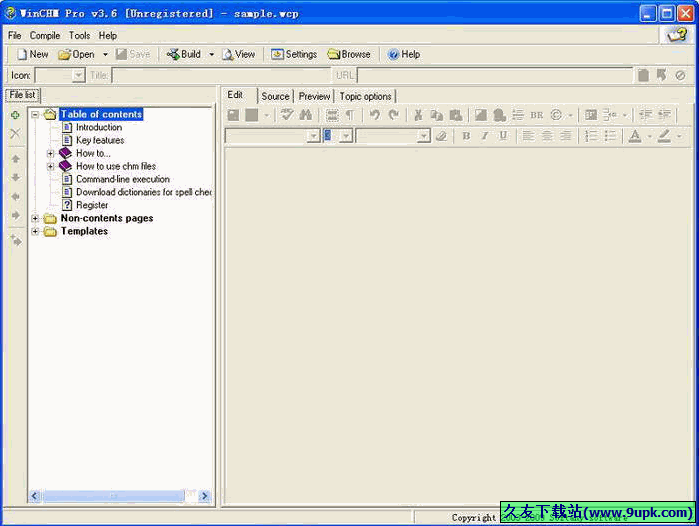Screen dimensions: 699x526
Task: Collapse the Table of contents folder
Action: (35, 115)
